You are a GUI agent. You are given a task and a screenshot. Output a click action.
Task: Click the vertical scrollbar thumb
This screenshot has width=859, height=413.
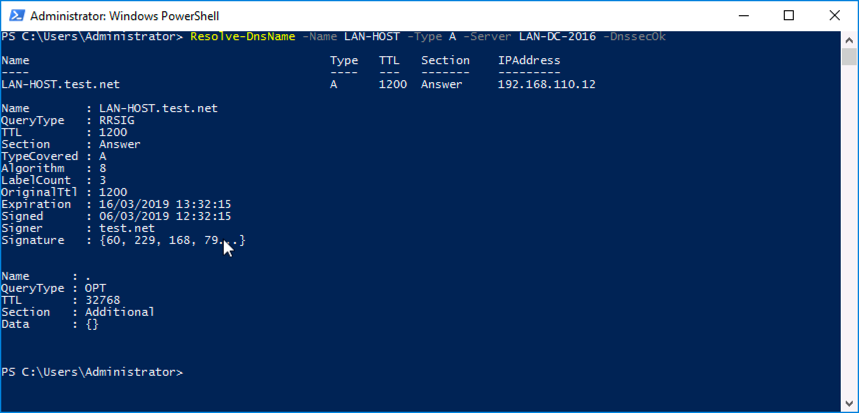(849, 56)
